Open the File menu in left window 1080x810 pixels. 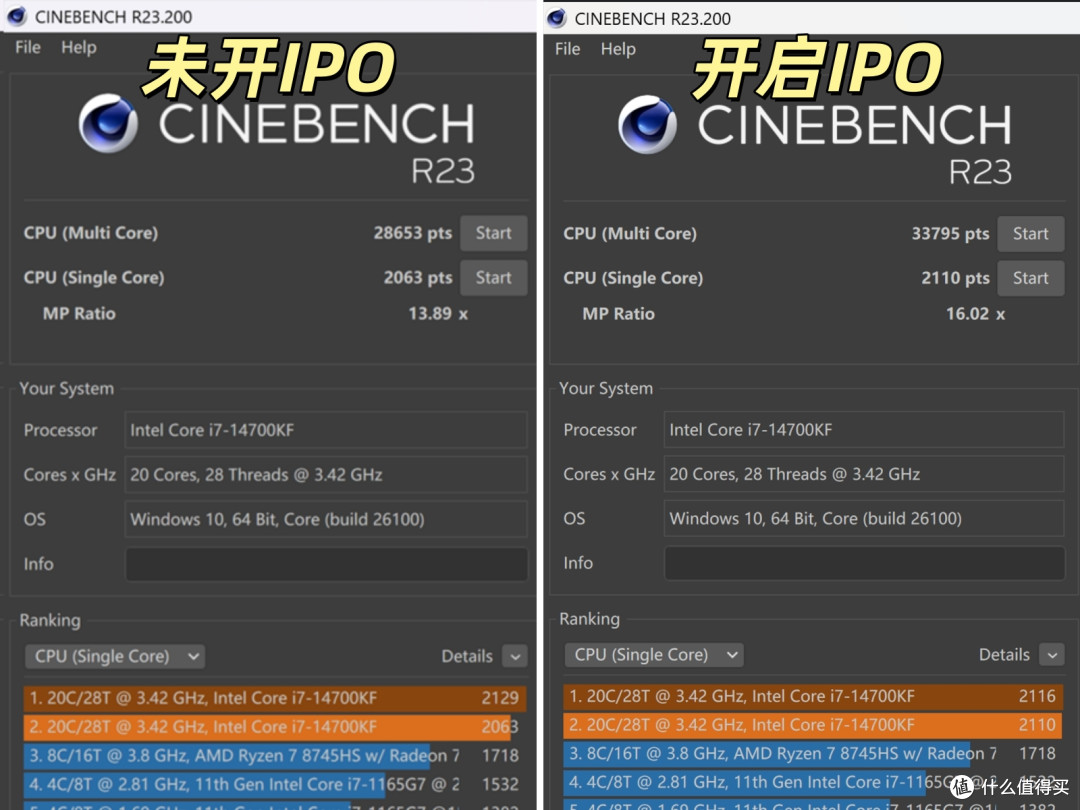click(x=28, y=48)
